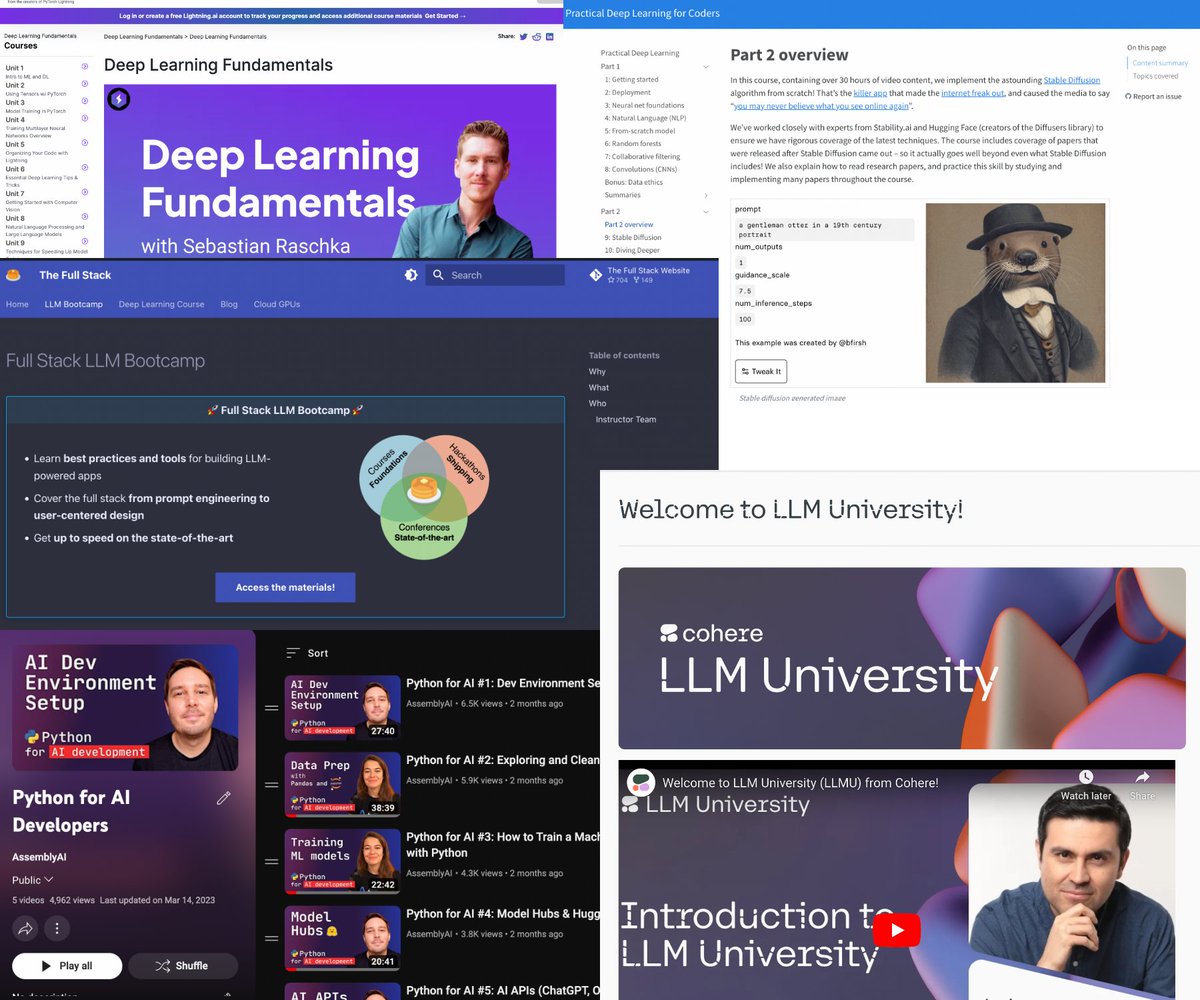Open the killer app link
The height and width of the screenshot is (1000, 1200).
871,93
